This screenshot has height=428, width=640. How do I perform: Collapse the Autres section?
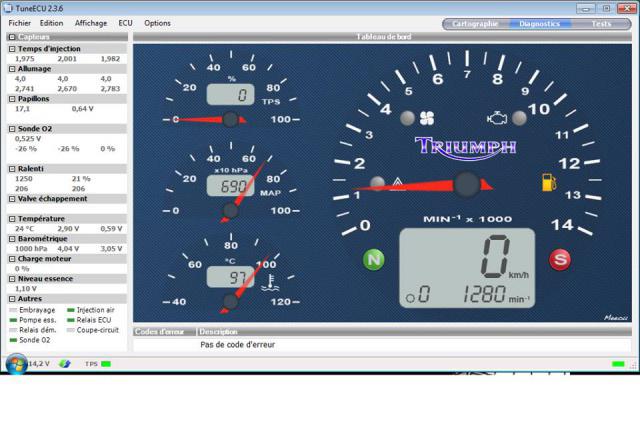pos(12,299)
